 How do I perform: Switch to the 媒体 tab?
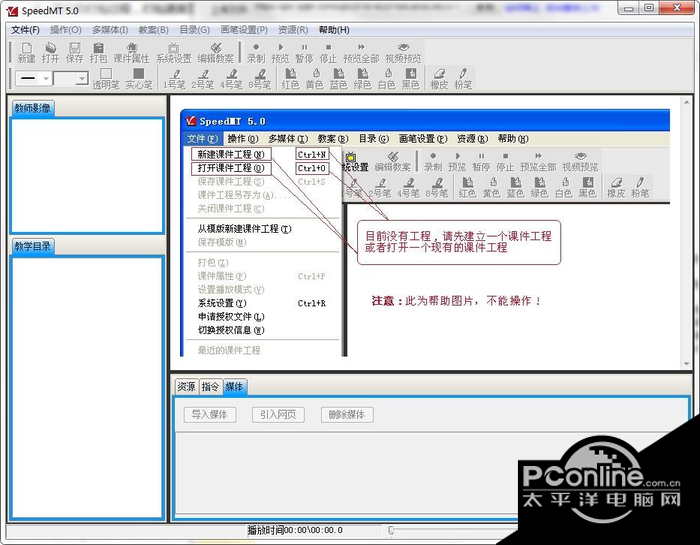click(x=234, y=387)
